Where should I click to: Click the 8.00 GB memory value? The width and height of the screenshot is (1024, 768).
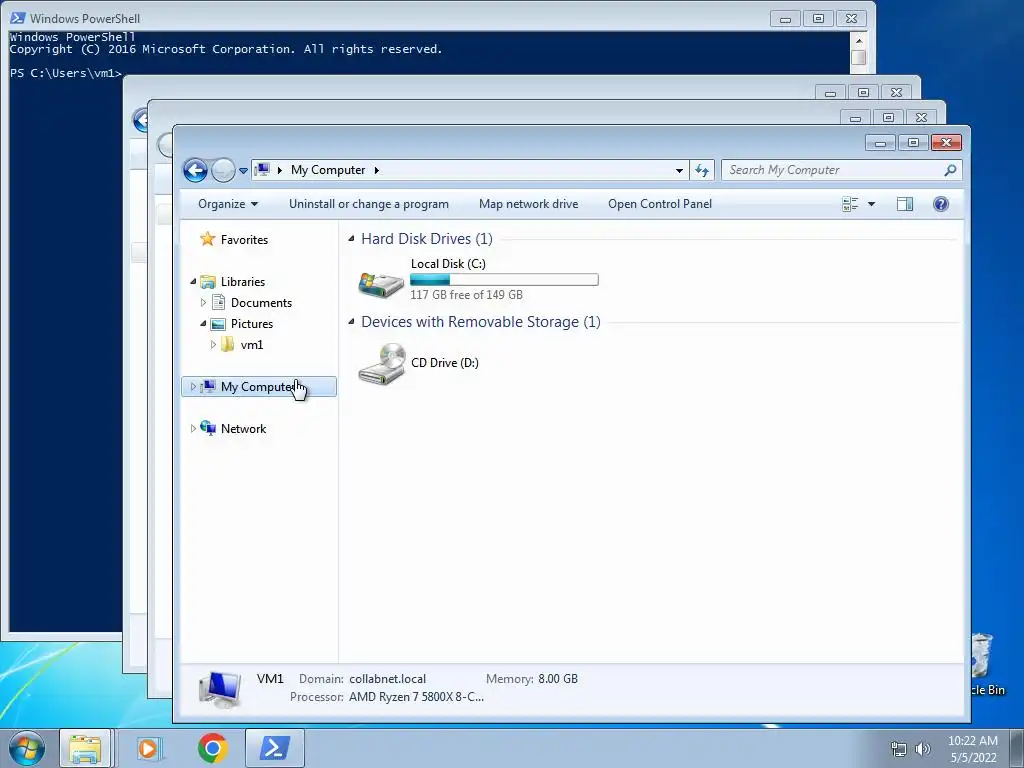[558, 679]
